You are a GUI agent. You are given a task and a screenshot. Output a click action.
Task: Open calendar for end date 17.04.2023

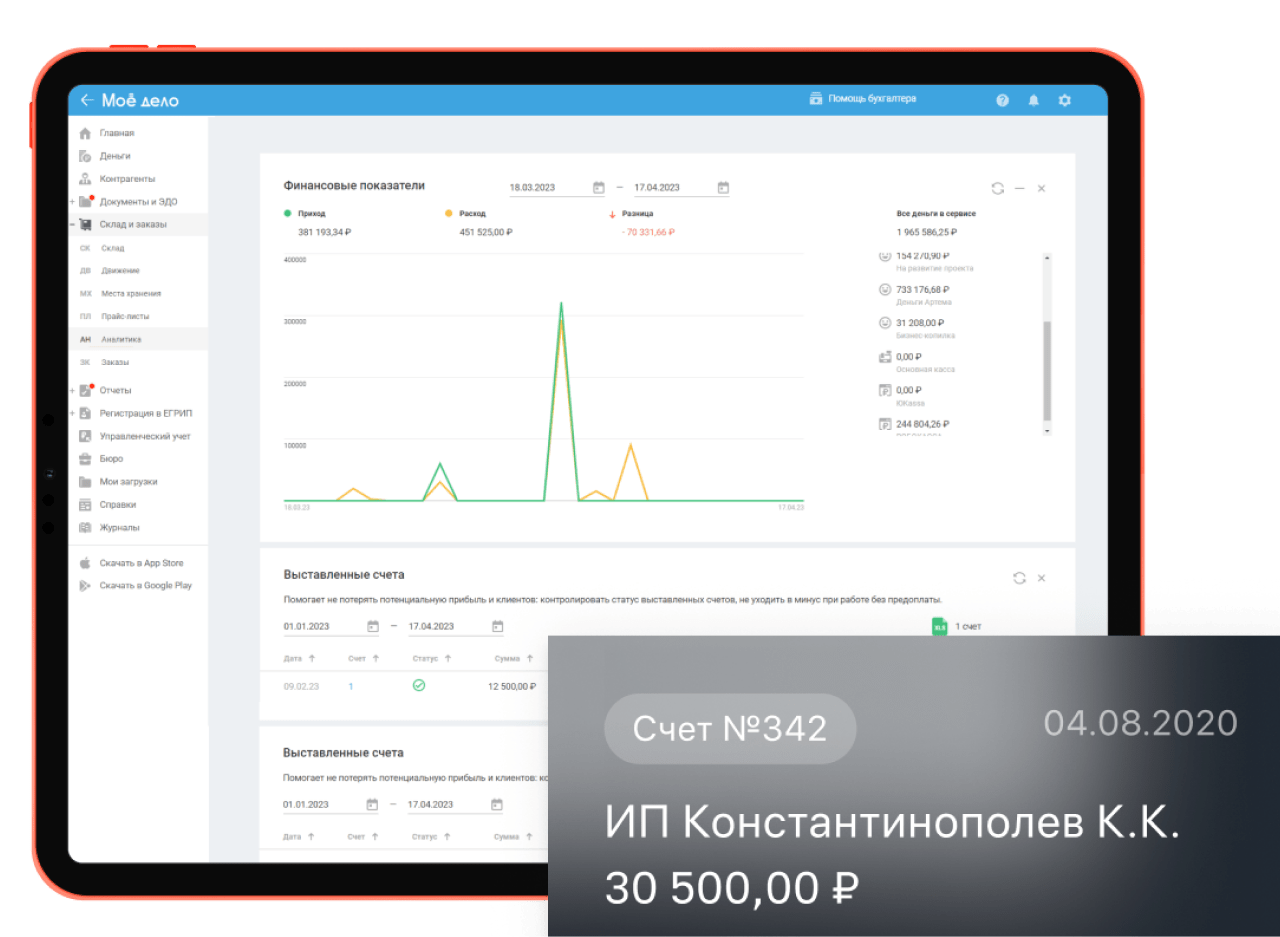point(723,187)
